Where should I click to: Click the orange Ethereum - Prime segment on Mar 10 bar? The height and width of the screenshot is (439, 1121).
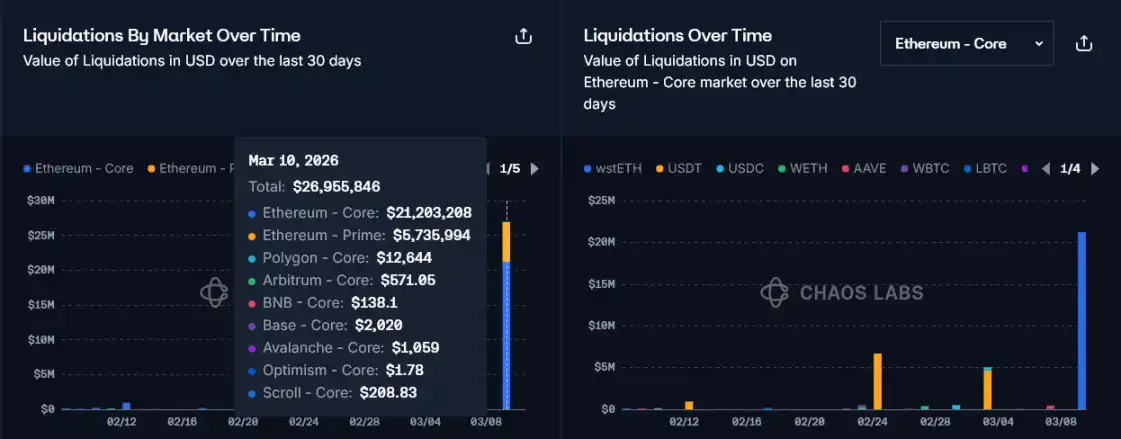506,241
